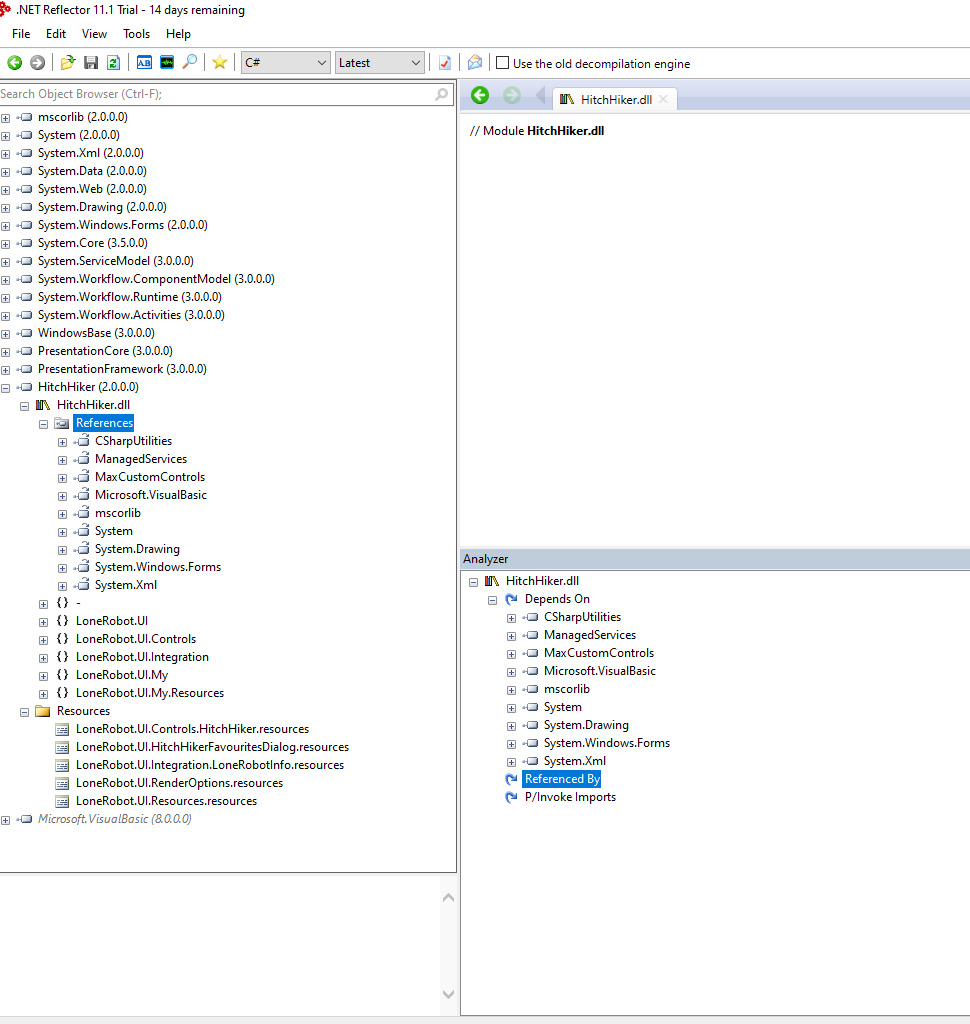970x1024 pixels.
Task: Select Referenced By in the Analyzer
Action: (562, 779)
